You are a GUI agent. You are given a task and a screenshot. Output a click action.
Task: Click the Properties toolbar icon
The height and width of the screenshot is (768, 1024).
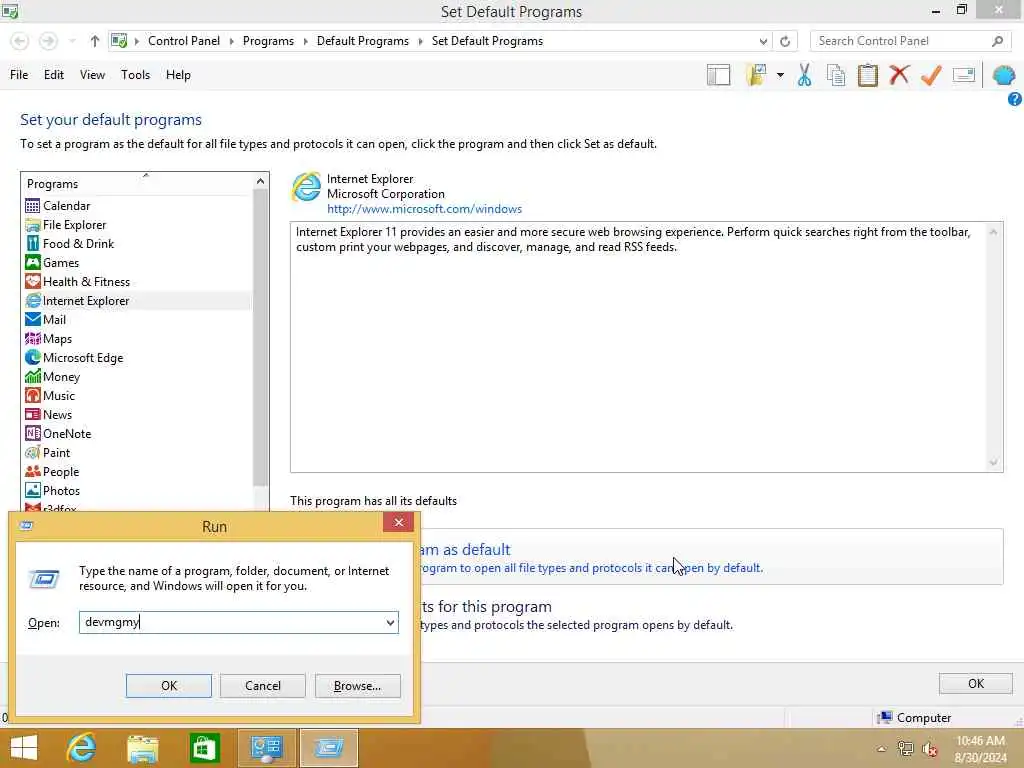click(963, 75)
